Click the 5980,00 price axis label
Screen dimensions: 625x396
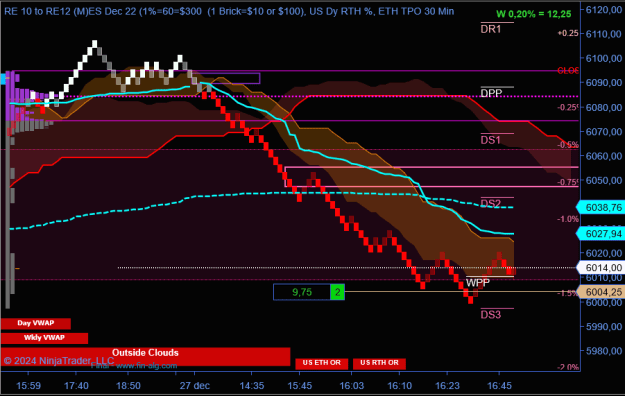[603, 351]
